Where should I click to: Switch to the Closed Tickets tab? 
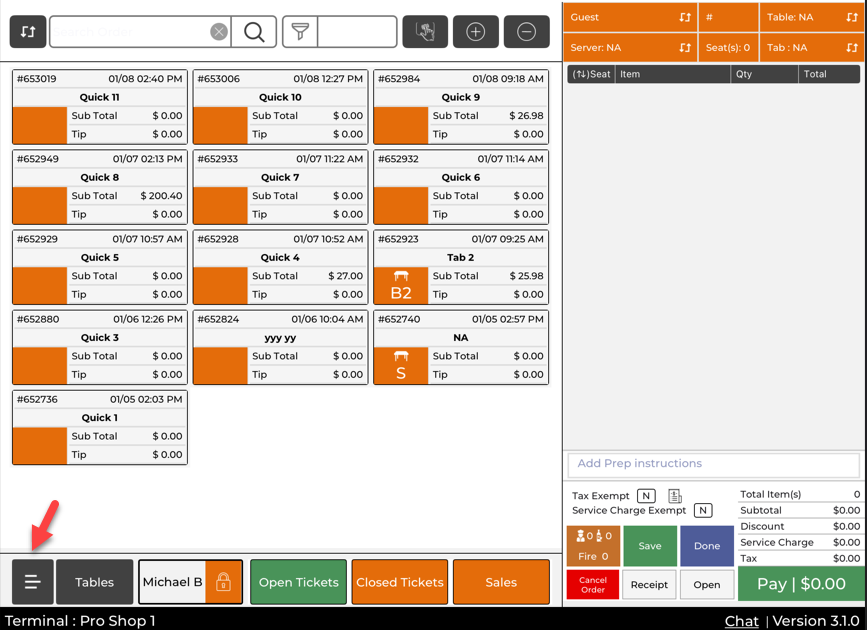point(400,582)
